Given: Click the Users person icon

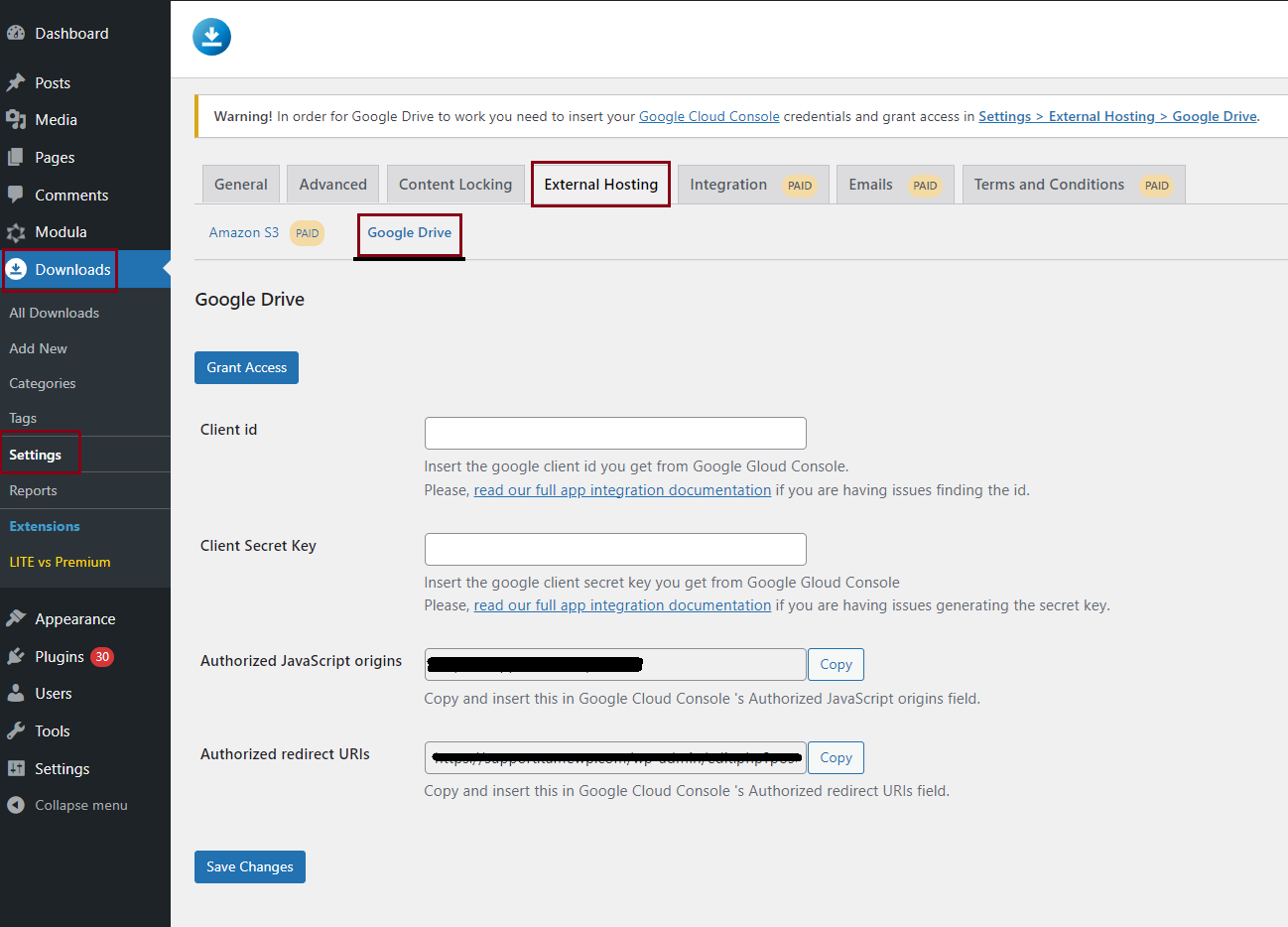Looking at the screenshot, I should click(16, 693).
